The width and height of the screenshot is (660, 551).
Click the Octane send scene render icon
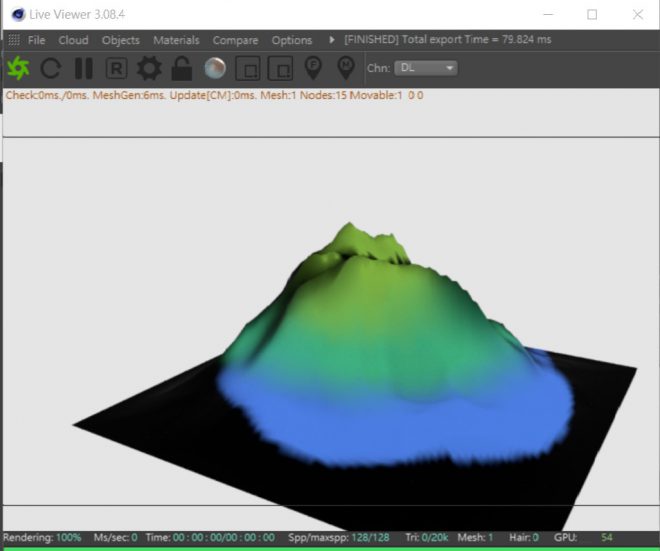coord(19,68)
